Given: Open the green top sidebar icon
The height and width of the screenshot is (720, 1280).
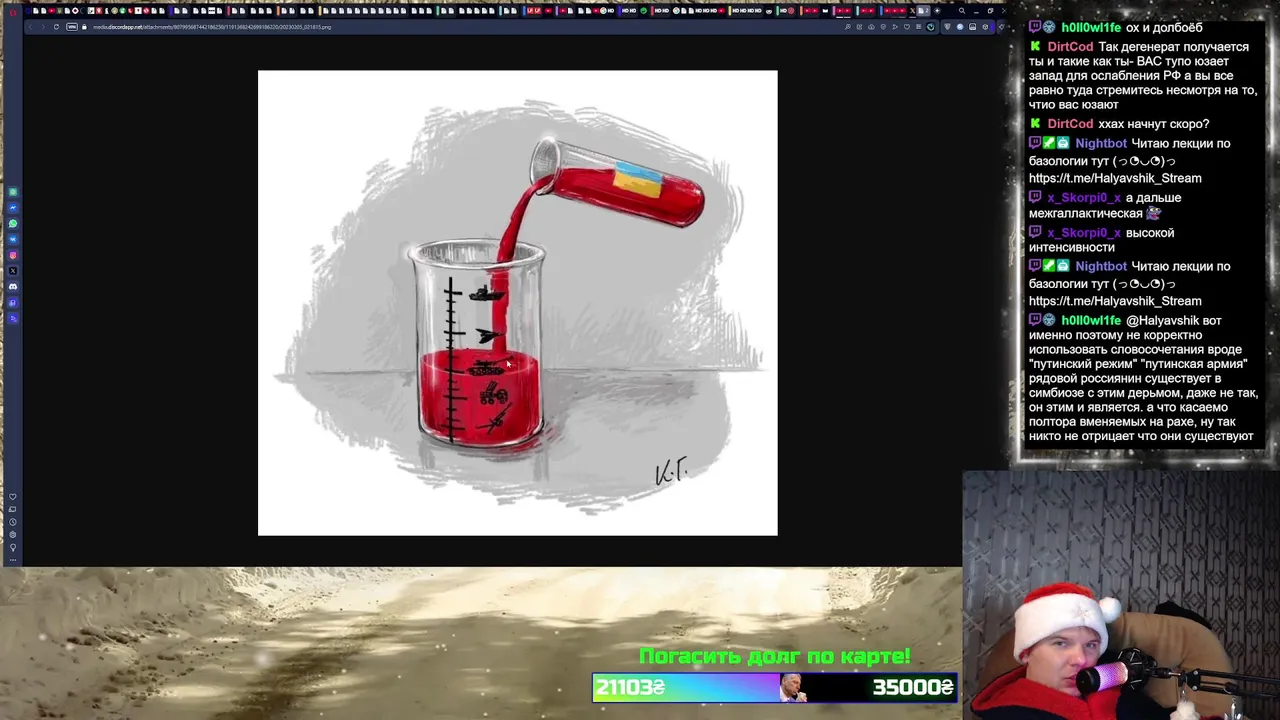Looking at the screenshot, I should pos(13,192).
